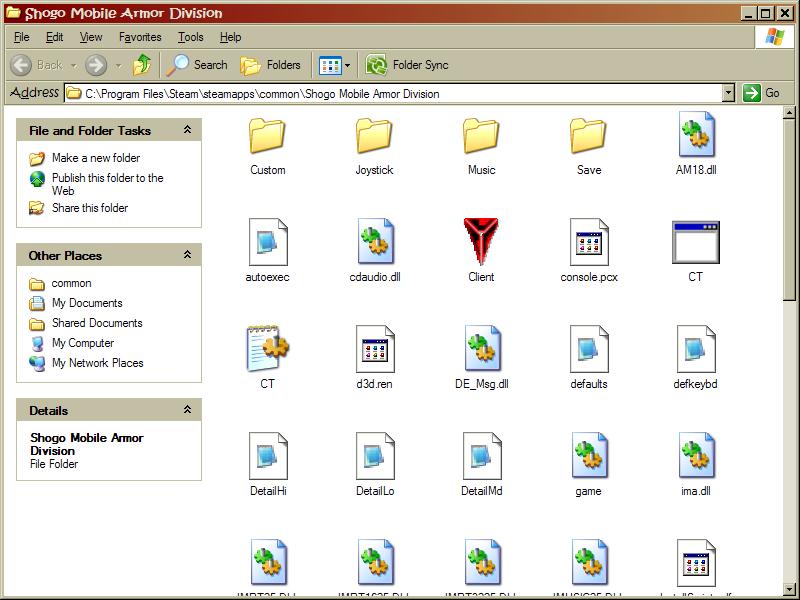
Task: Open the Favorites menu
Action: tap(140, 37)
